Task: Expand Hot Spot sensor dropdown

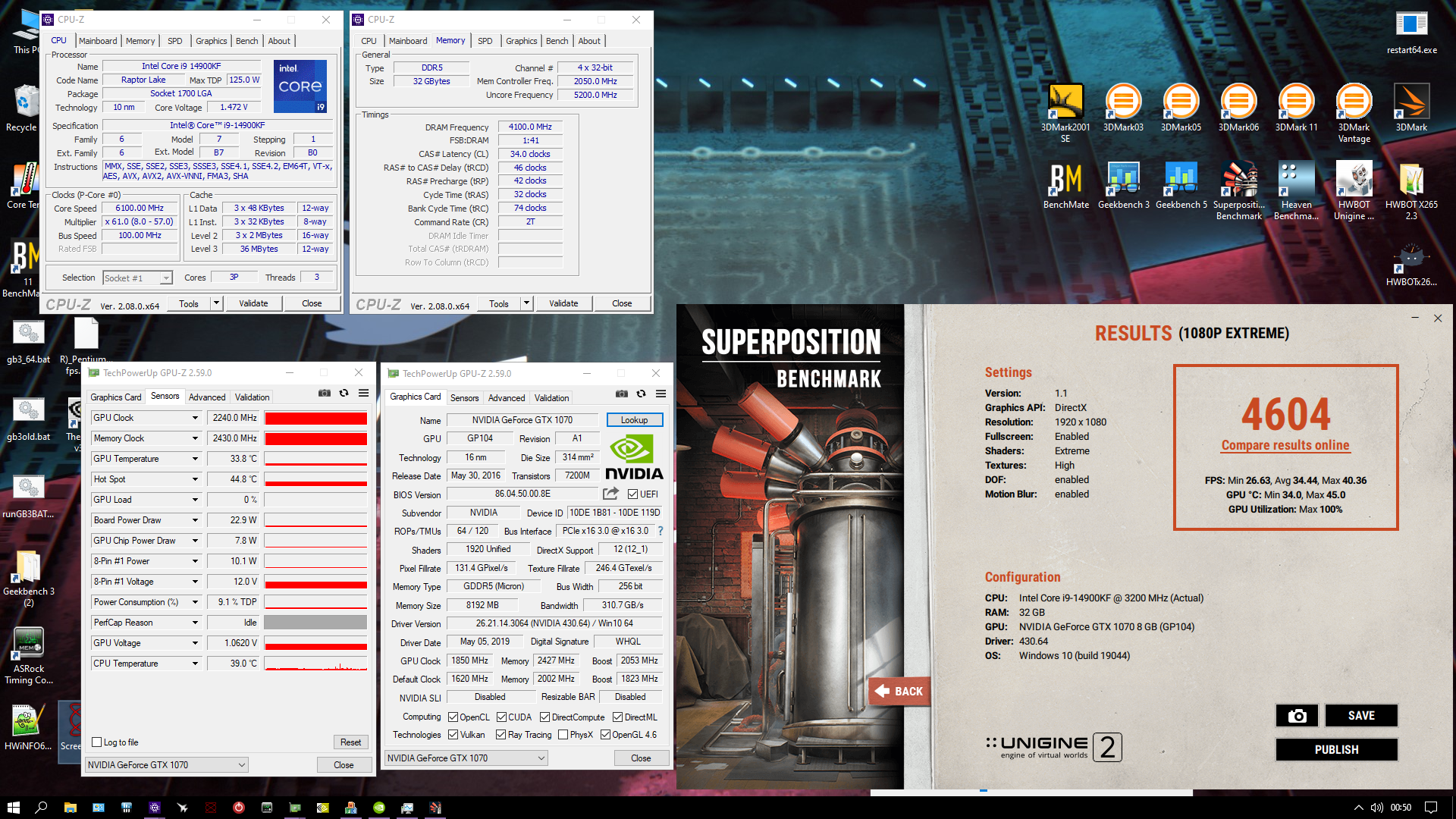Action: 195,479
